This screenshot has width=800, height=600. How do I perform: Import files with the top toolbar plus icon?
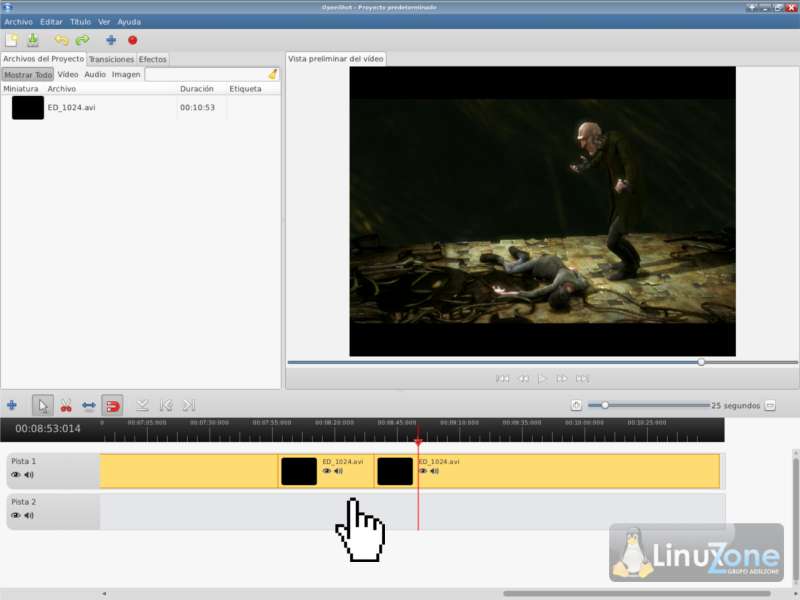[111, 40]
